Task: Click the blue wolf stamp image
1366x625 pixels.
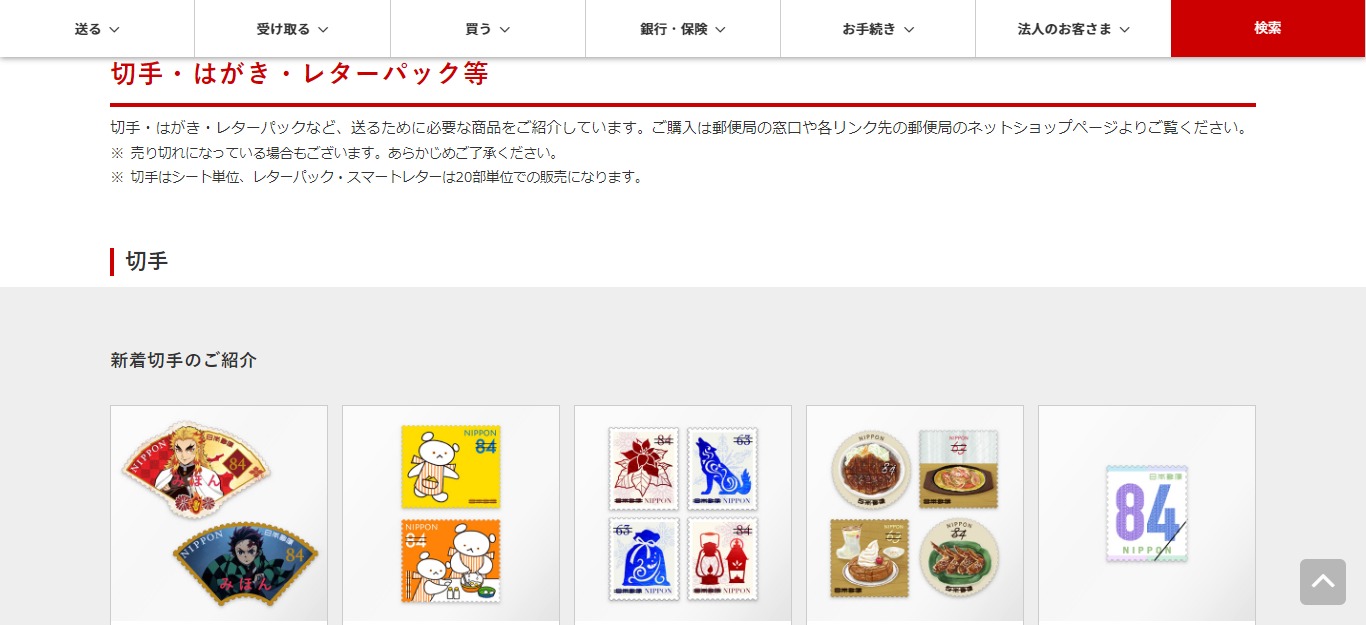Action: coord(722,469)
